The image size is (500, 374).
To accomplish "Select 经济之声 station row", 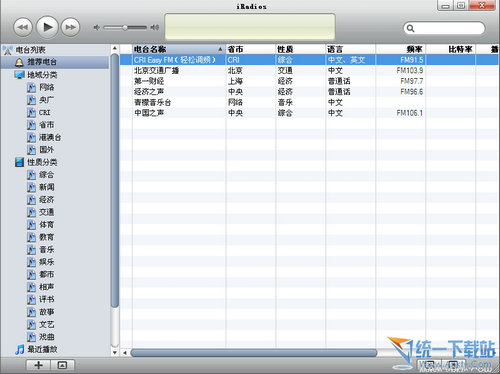I will (309, 92).
